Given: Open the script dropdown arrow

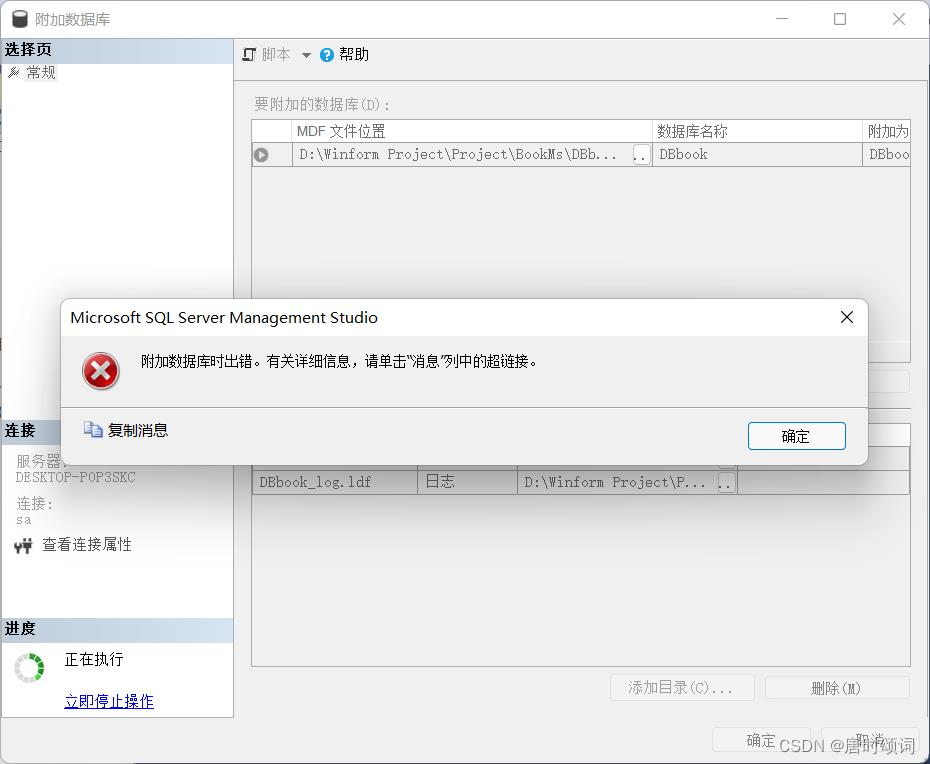Looking at the screenshot, I should coord(306,55).
